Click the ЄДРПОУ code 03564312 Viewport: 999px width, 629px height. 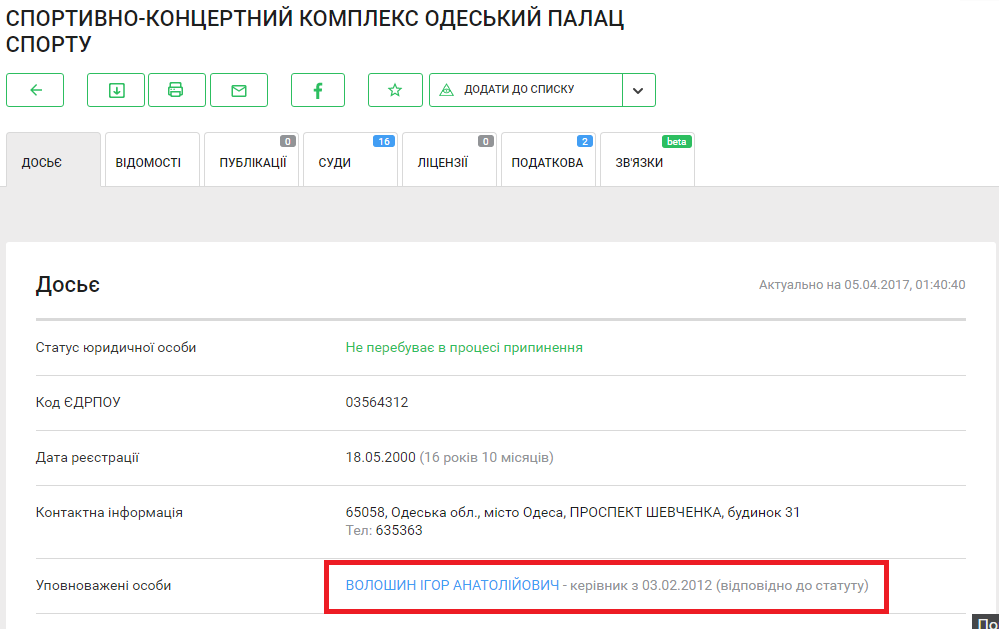click(x=377, y=402)
